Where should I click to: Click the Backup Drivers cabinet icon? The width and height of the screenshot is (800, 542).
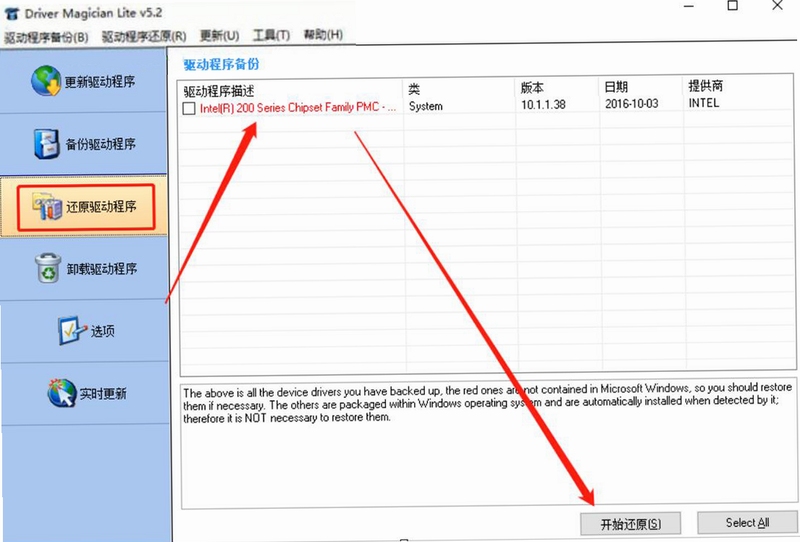[47, 143]
